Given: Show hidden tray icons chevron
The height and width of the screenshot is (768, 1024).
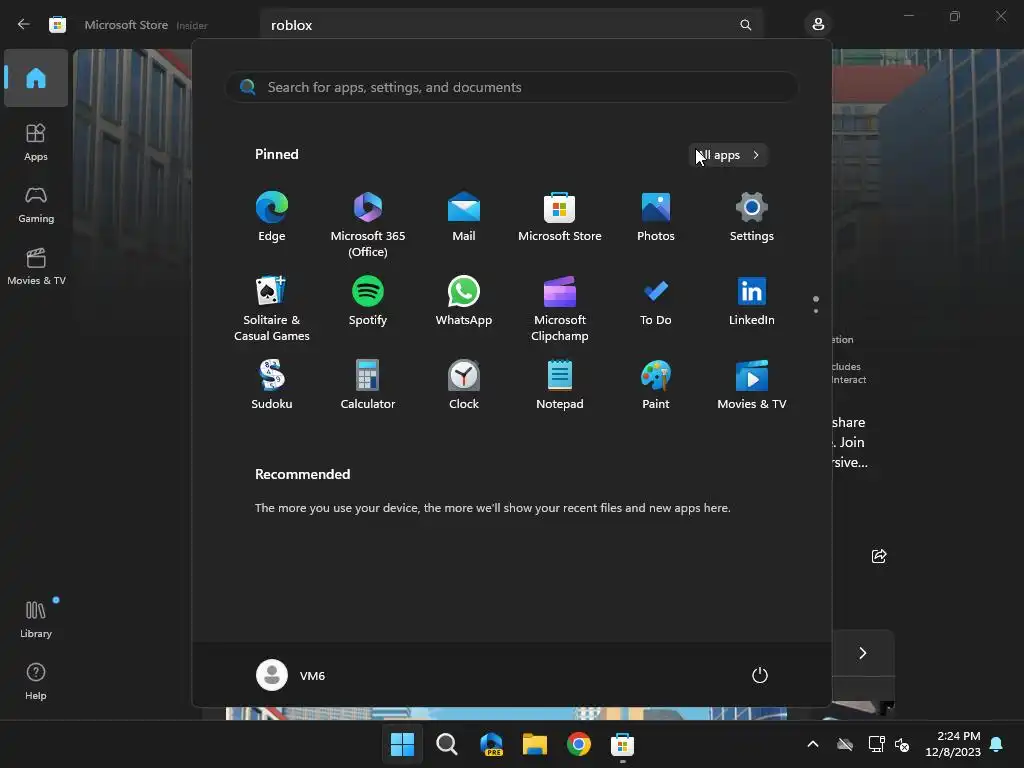Looking at the screenshot, I should (813, 744).
